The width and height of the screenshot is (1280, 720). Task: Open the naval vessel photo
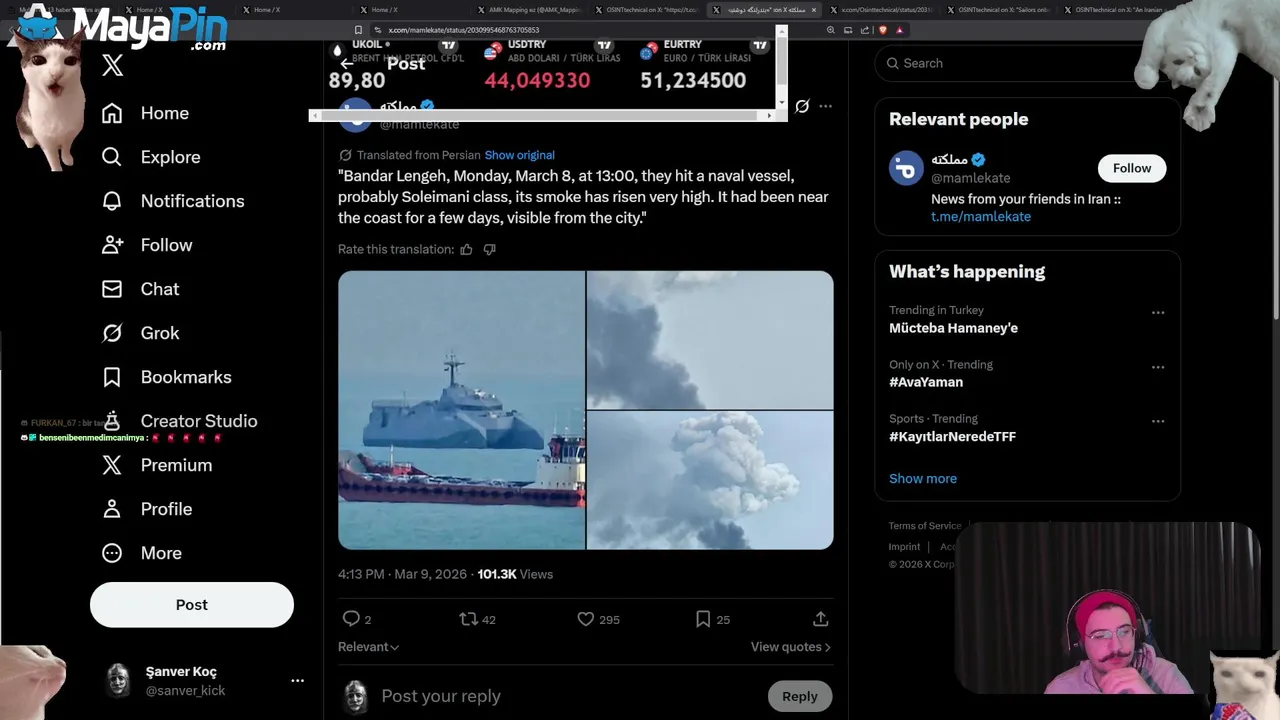click(x=461, y=410)
